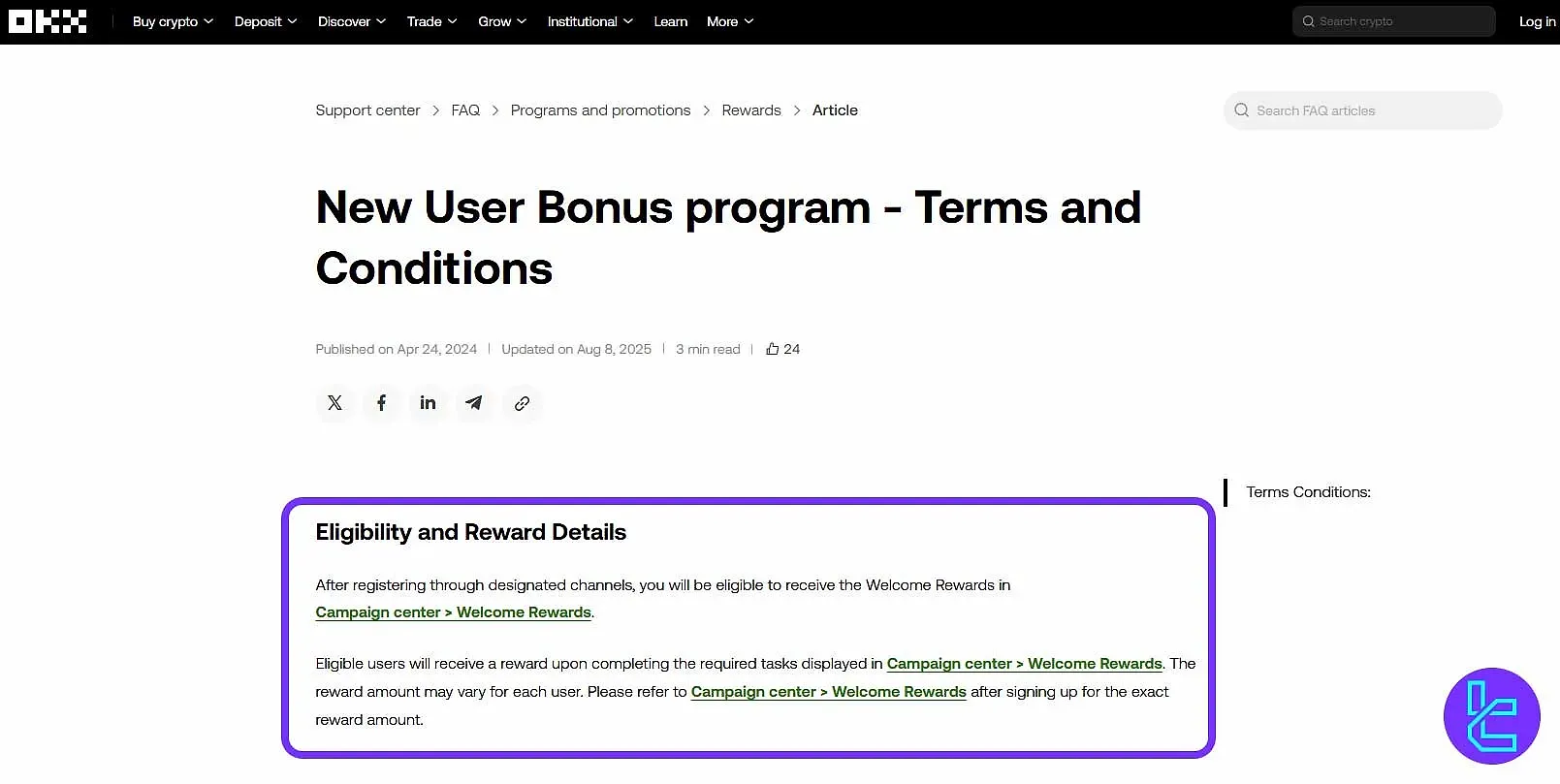Open the floating purple chat widget
This screenshot has width=1560, height=784.
1491,716
